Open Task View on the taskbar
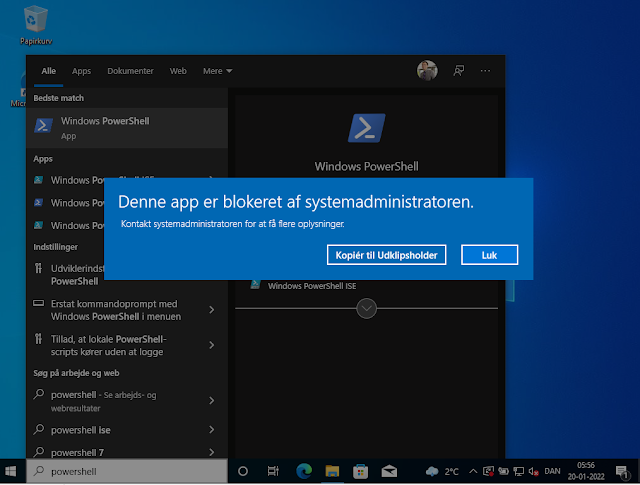 (273, 472)
